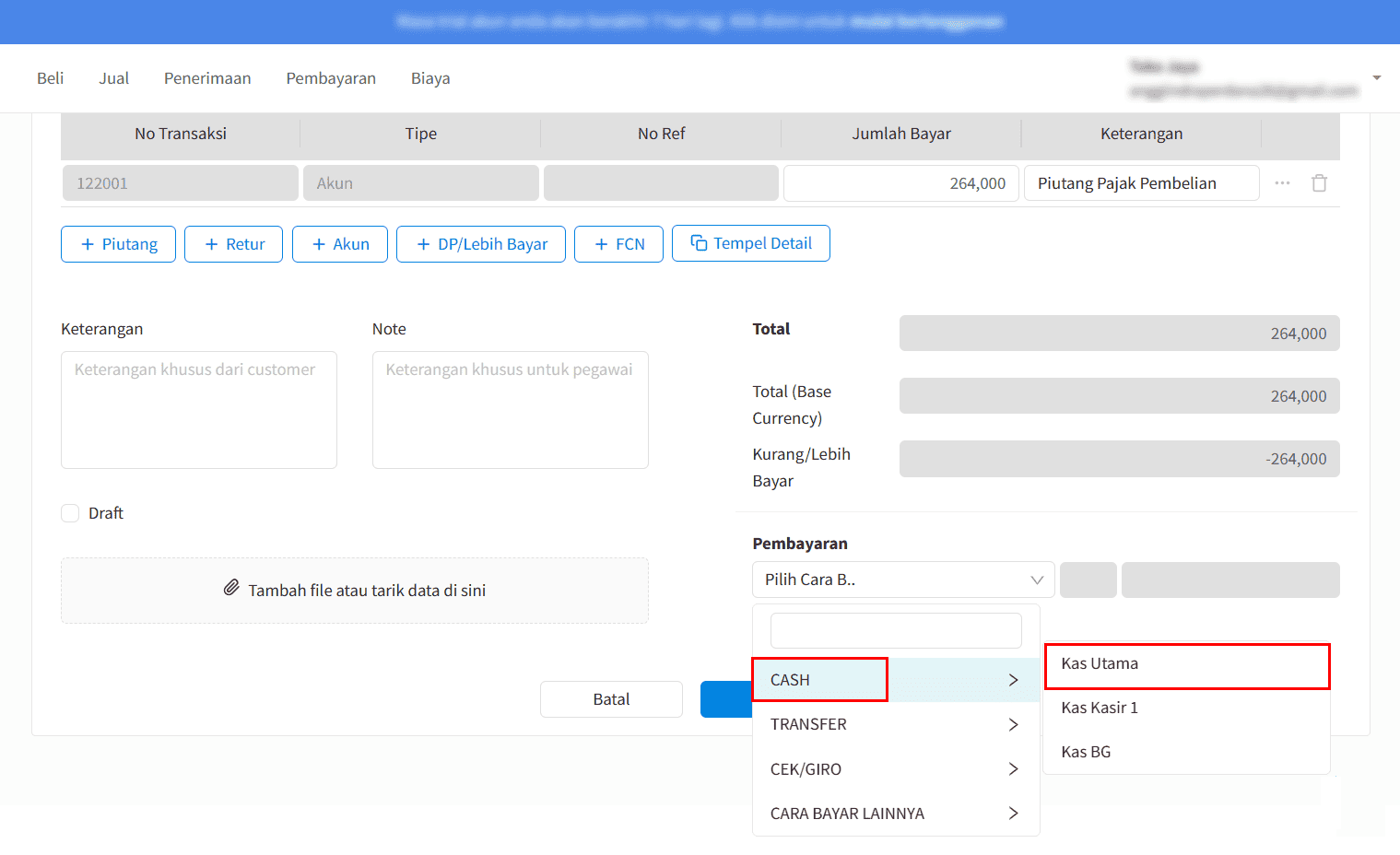
Task: Click the No Transaksi column header
Action: tap(181, 134)
